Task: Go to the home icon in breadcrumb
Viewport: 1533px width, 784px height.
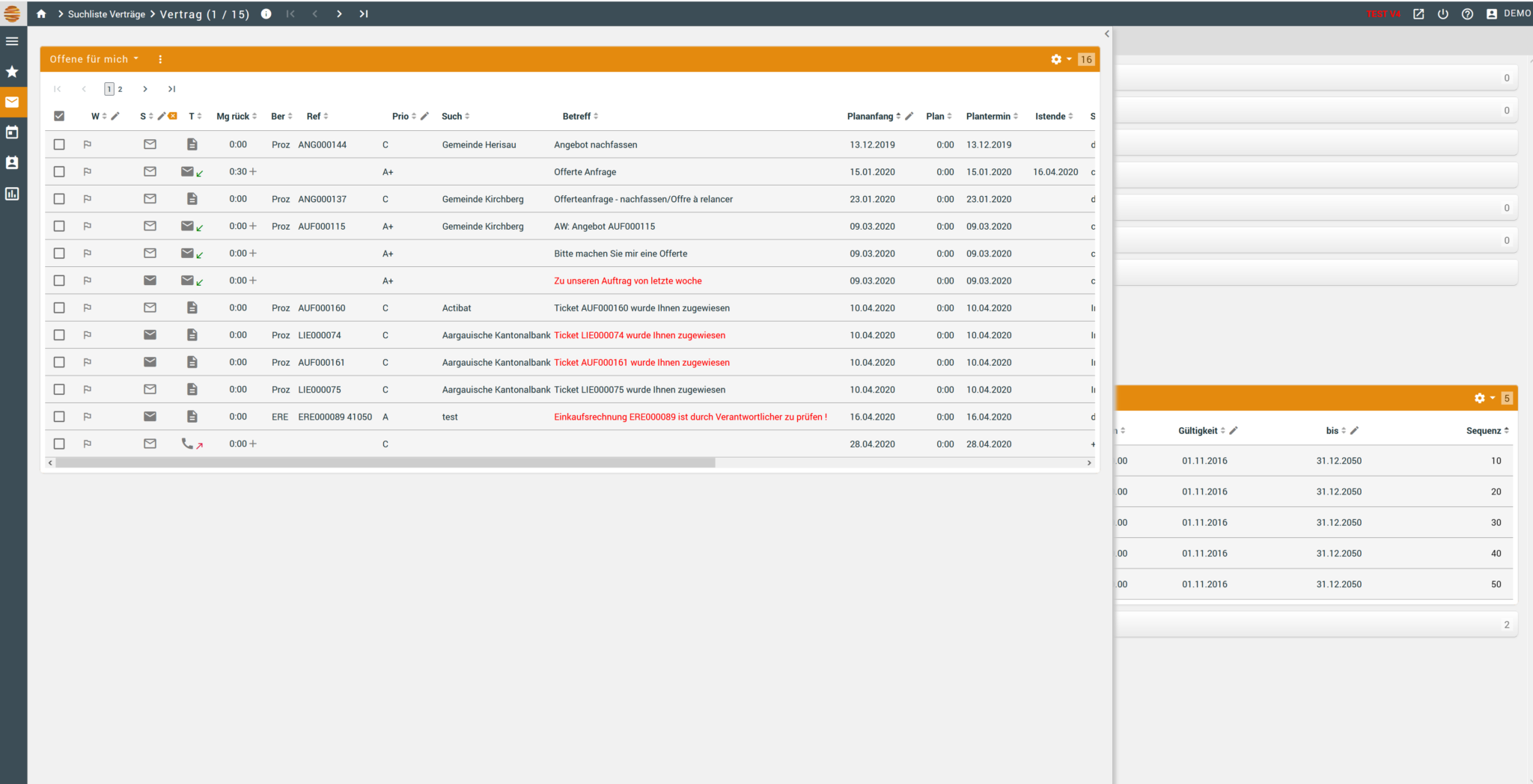Action: click(41, 13)
